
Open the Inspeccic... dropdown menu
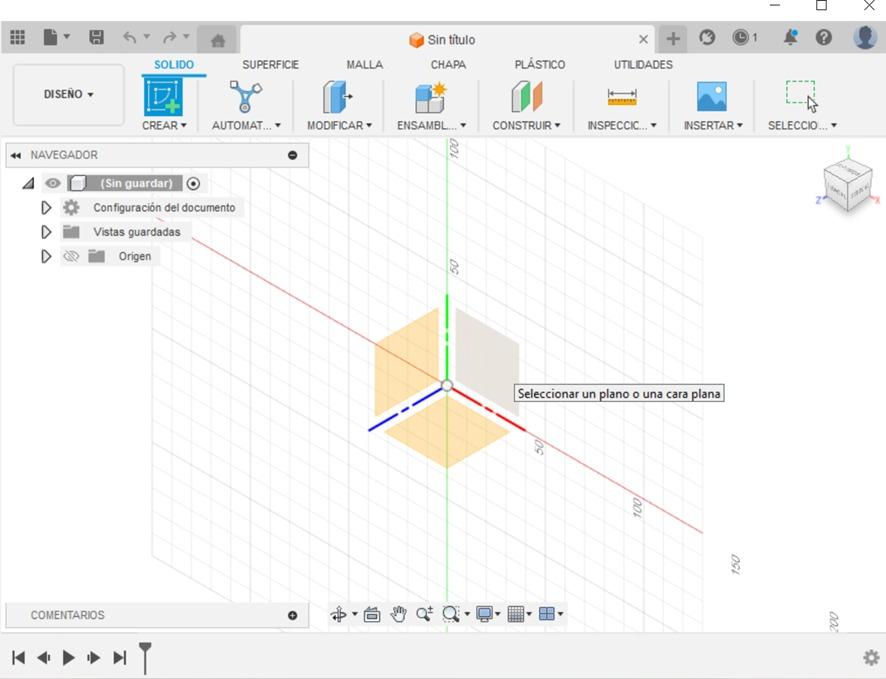point(622,125)
